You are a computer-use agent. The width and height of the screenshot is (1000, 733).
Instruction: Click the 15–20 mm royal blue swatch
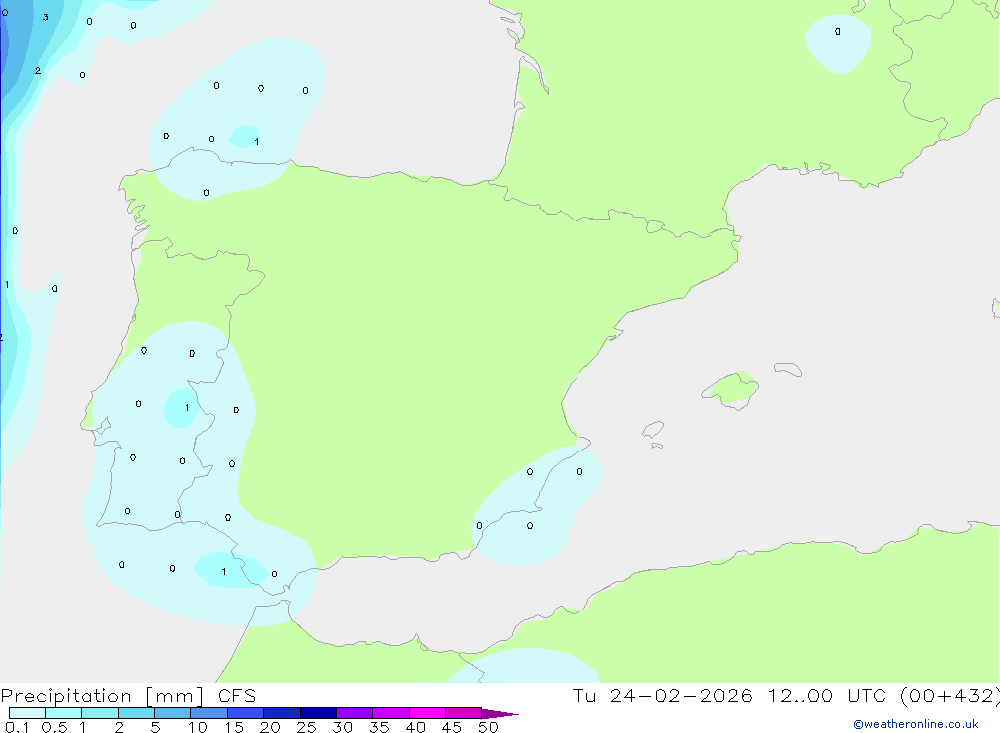pyautogui.click(x=245, y=713)
